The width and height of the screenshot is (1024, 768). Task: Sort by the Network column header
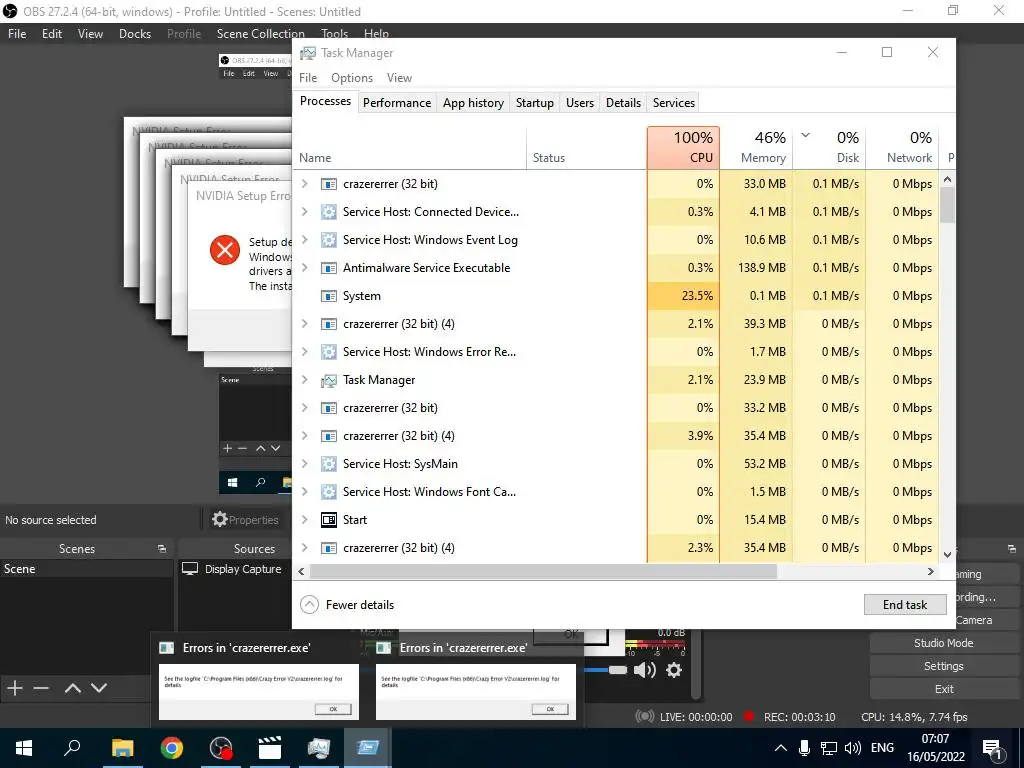[x=902, y=148]
